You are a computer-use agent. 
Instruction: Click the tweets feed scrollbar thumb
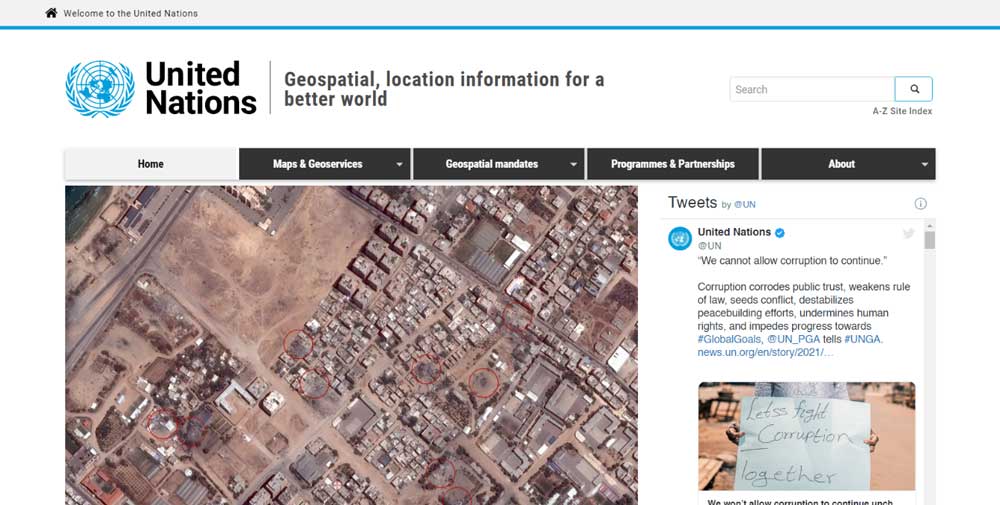click(x=929, y=240)
